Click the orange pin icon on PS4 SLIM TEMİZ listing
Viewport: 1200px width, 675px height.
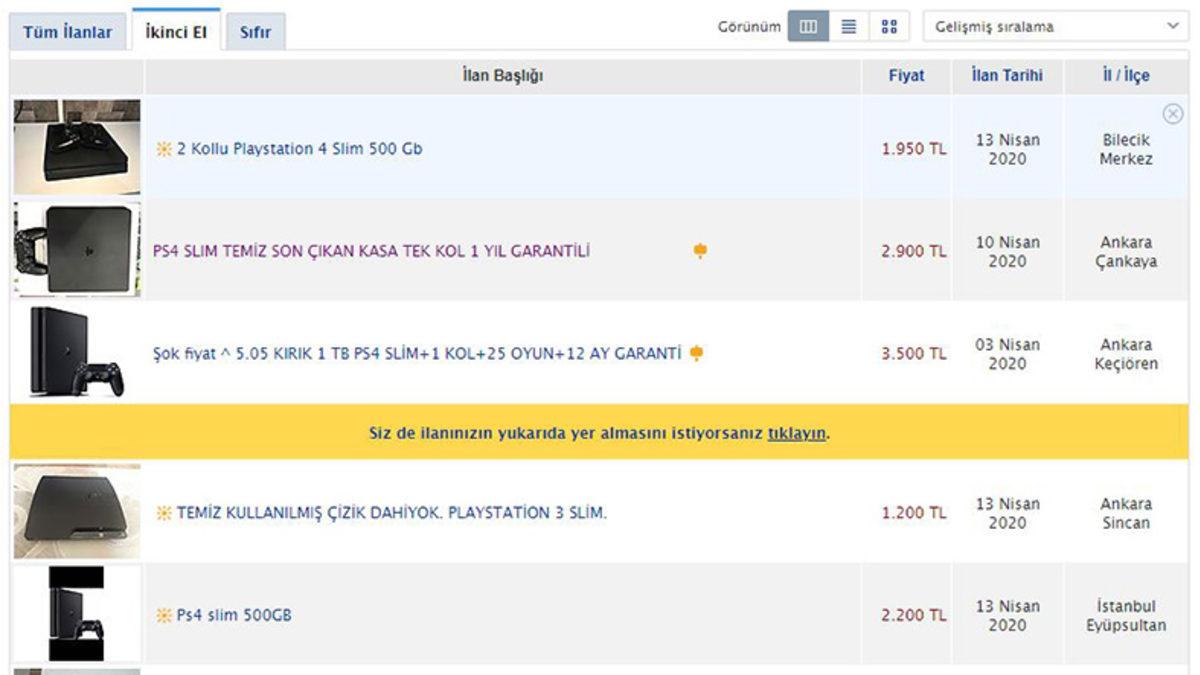click(700, 251)
